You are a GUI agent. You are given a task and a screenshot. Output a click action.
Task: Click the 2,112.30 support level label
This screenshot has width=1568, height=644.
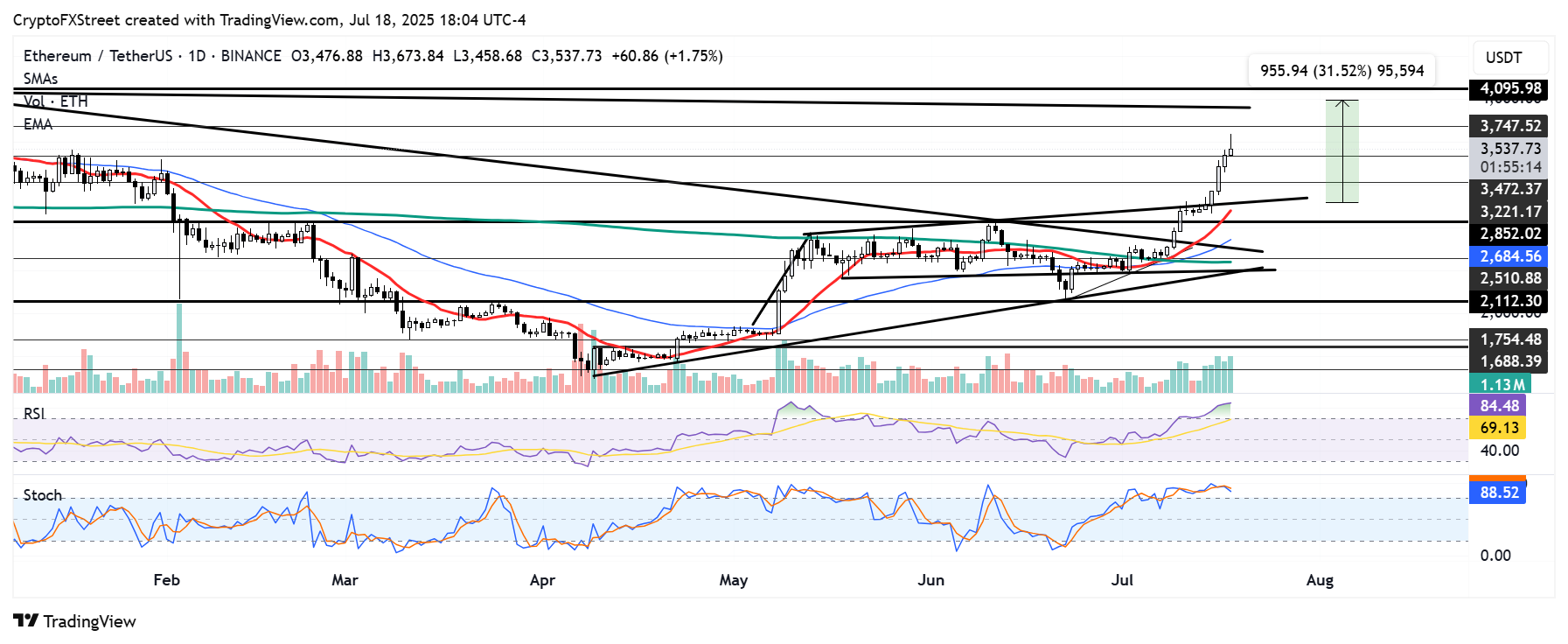tap(1509, 301)
